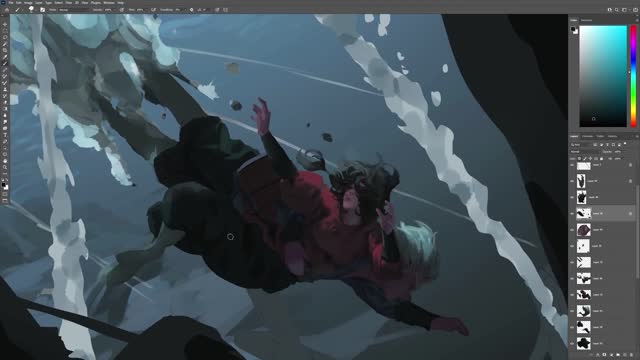
Task: Enable airbrush-style build-up icon
Action: pyautogui.click(x=153, y=10)
